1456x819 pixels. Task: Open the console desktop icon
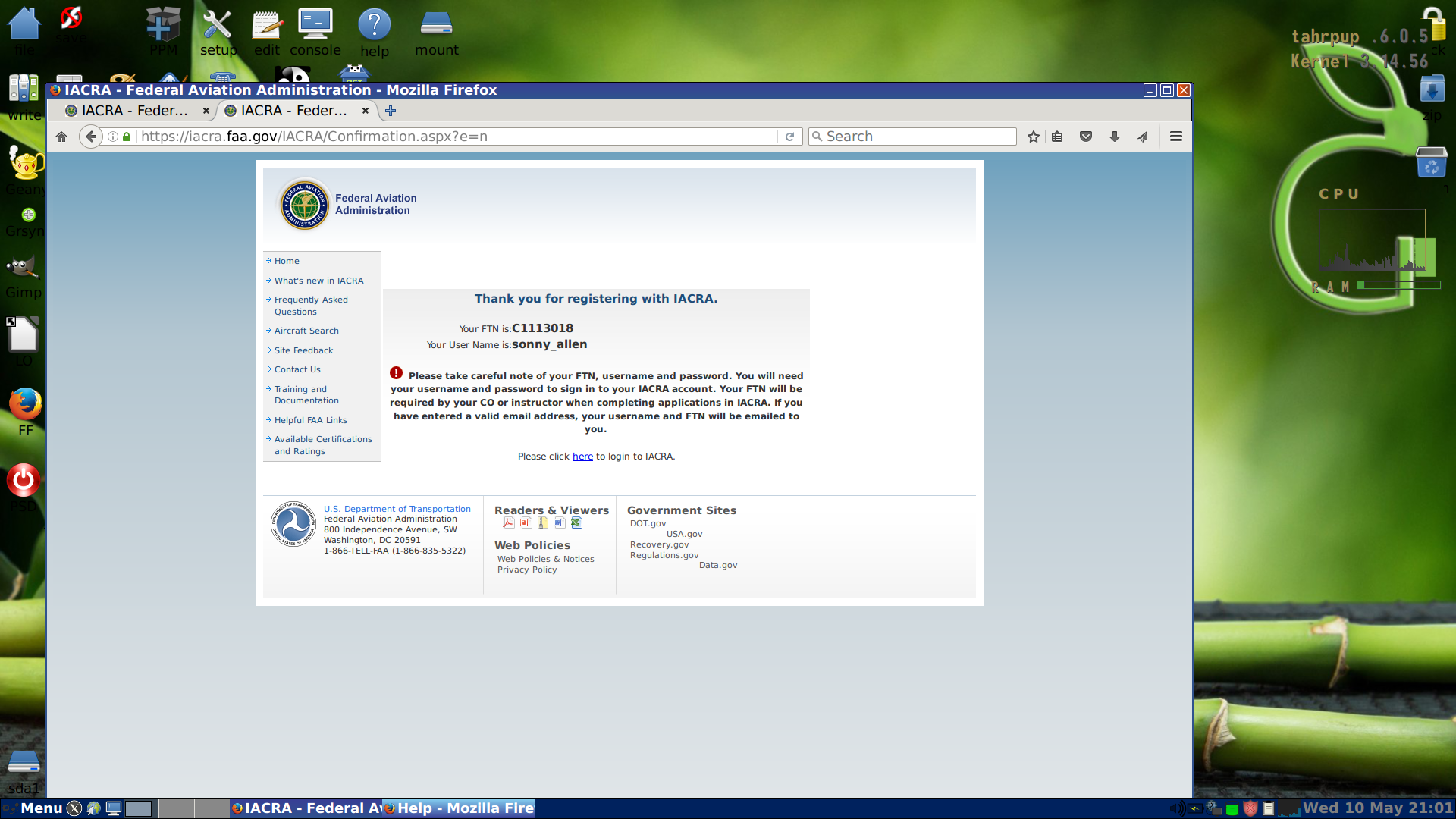click(315, 33)
